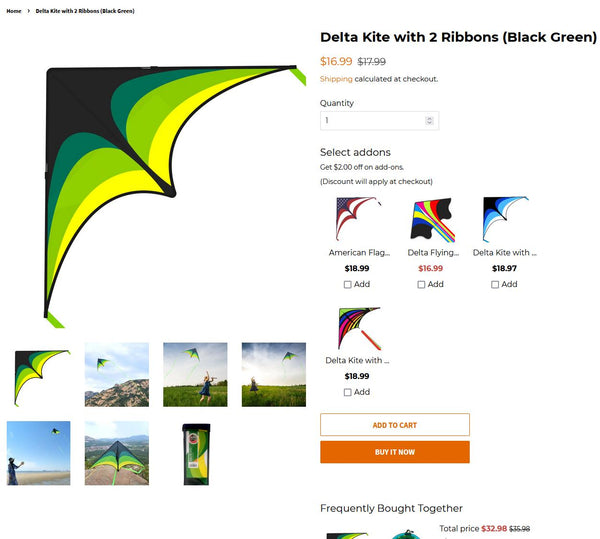
Task: Select the kite package bag thumbnail
Action: tap(196, 454)
